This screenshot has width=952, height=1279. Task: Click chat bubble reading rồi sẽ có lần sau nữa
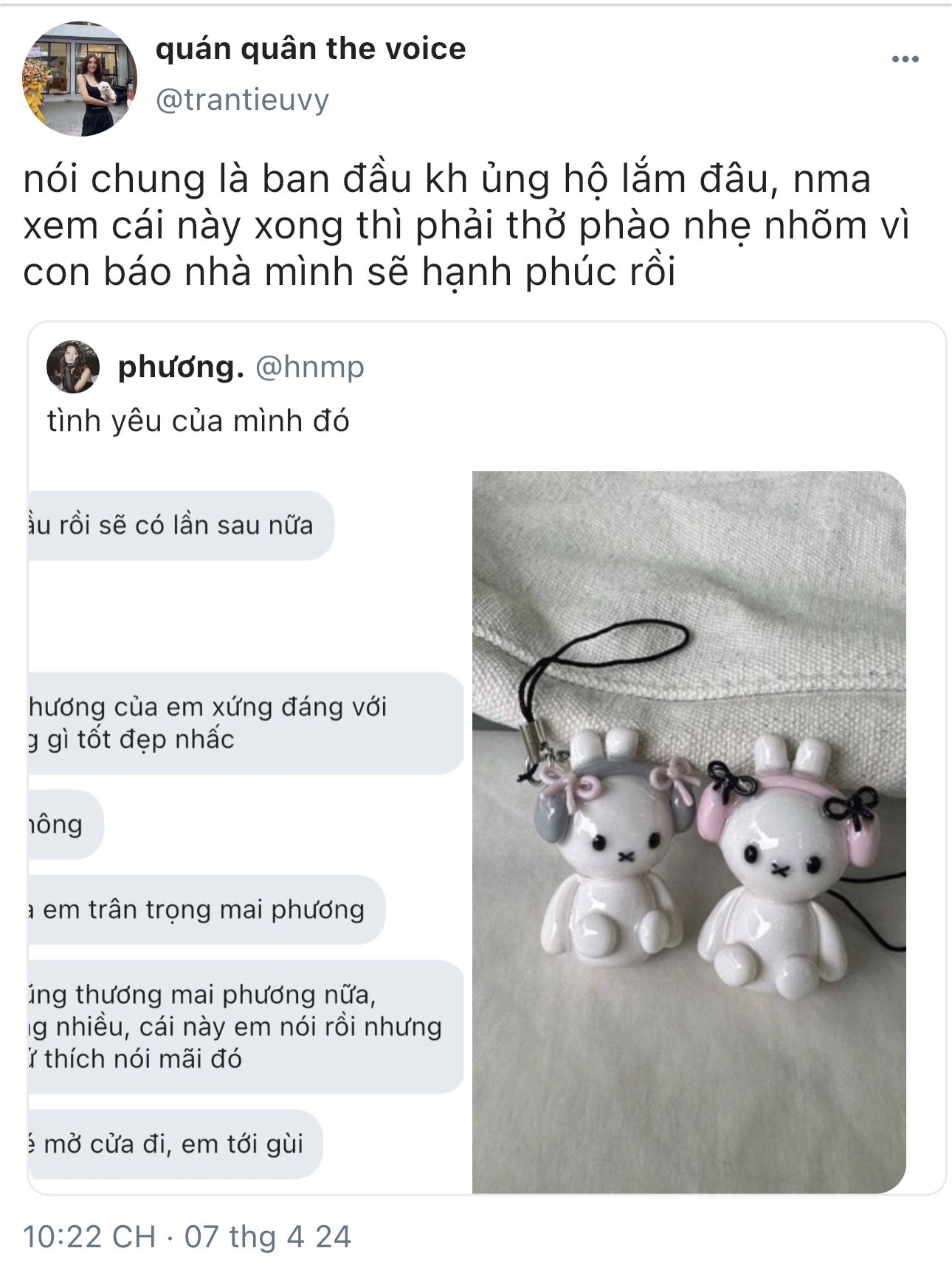pos(181,525)
